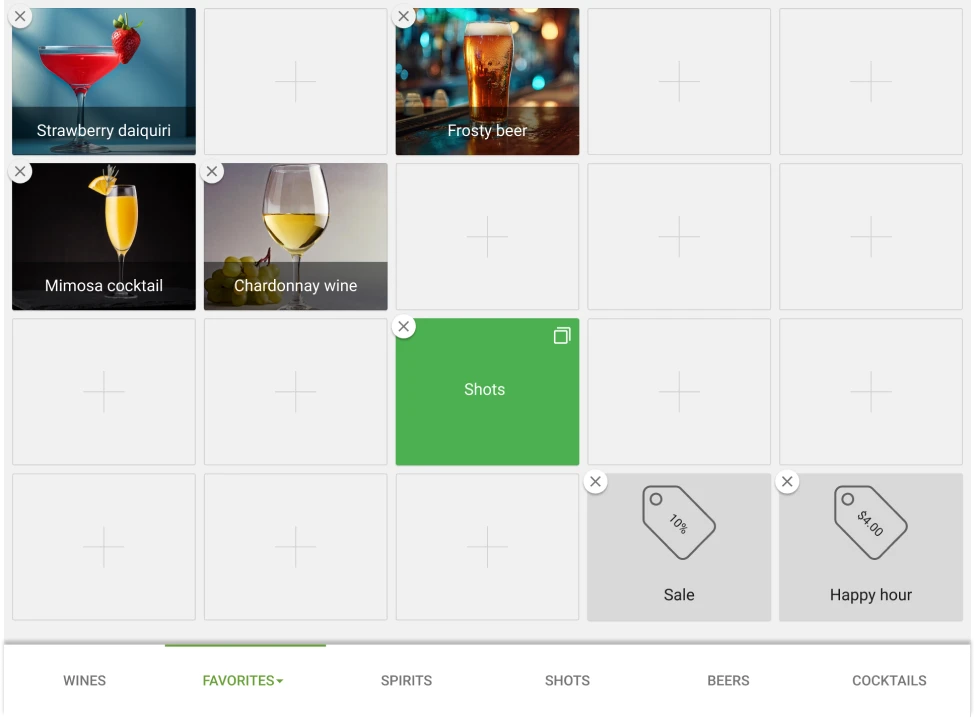Click the plus beside Strawberry daiquiri
This screenshot has width=975, height=718.
(295, 82)
